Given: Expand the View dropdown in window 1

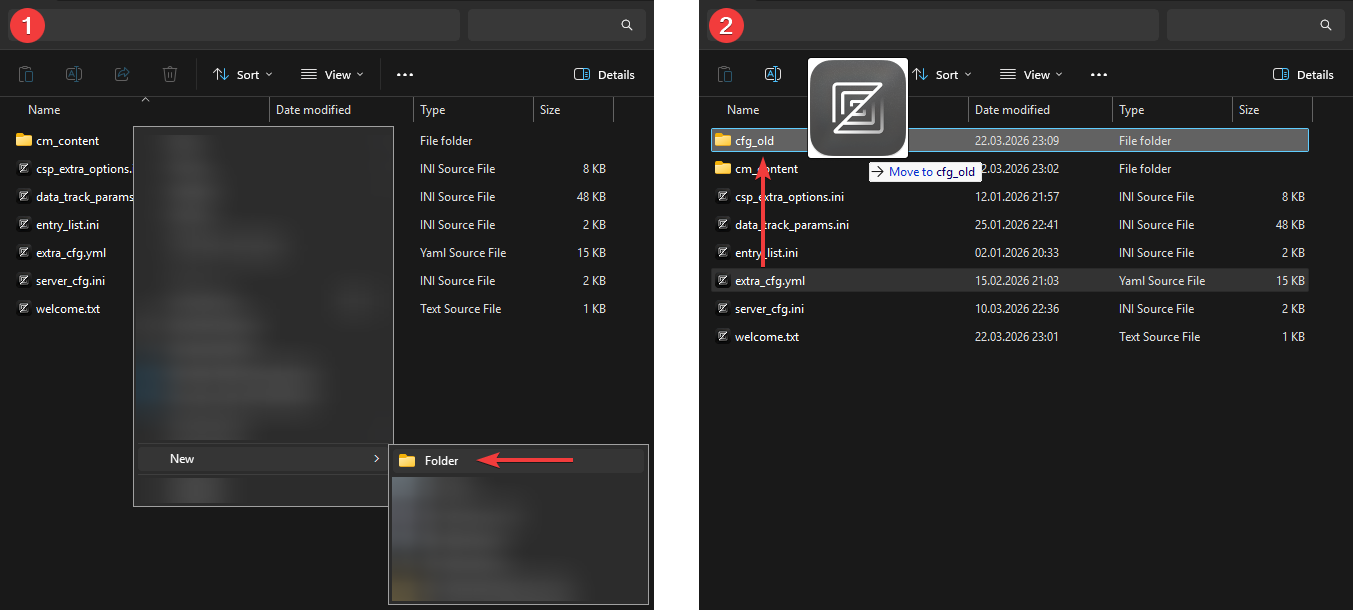Looking at the screenshot, I should click(332, 74).
